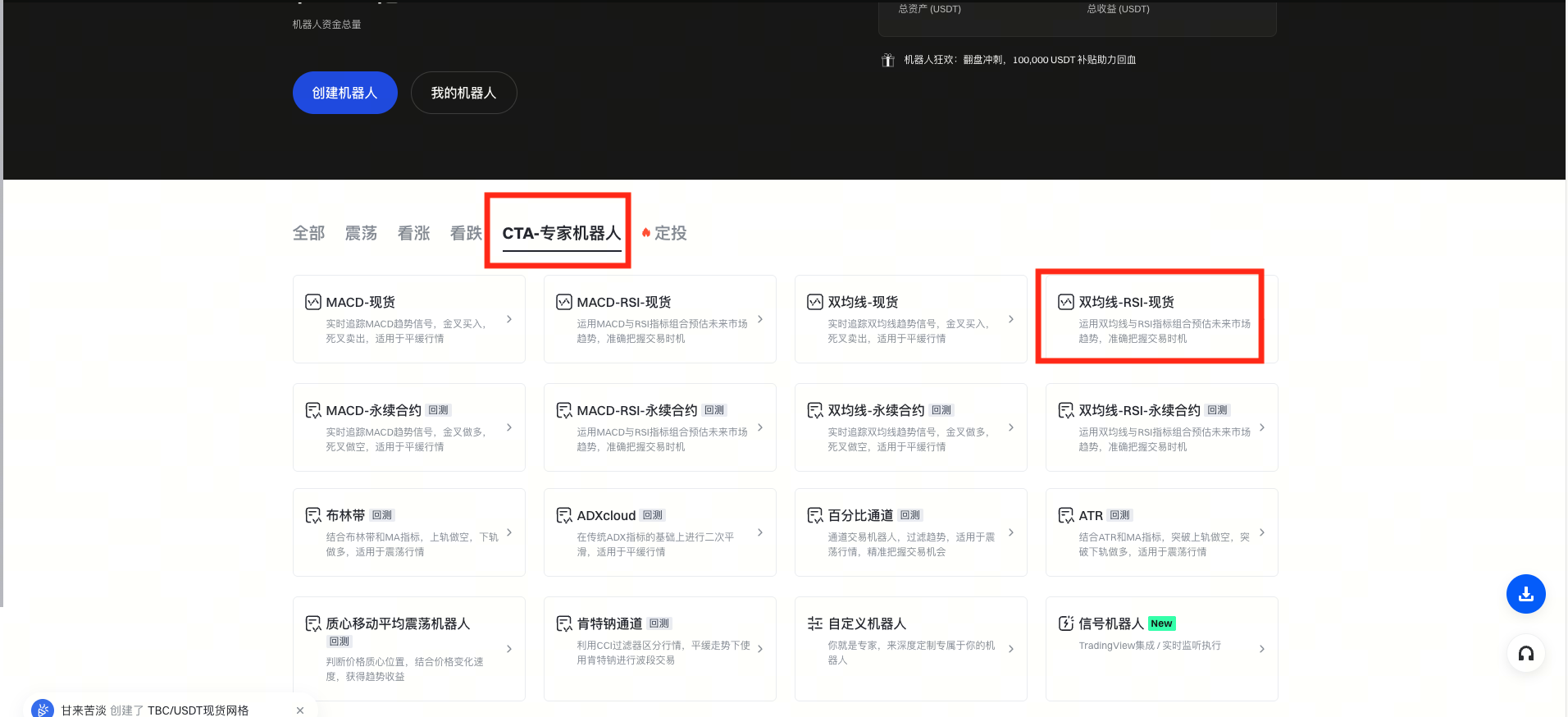Open the 全部 tab
The height and width of the screenshot is (717, 1568).
point(308,233)
